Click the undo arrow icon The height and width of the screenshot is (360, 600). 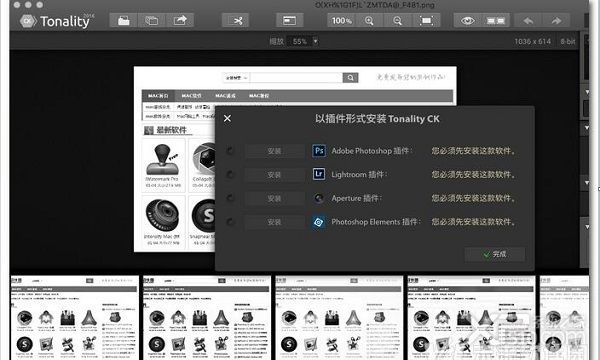[x=528, y=21]
